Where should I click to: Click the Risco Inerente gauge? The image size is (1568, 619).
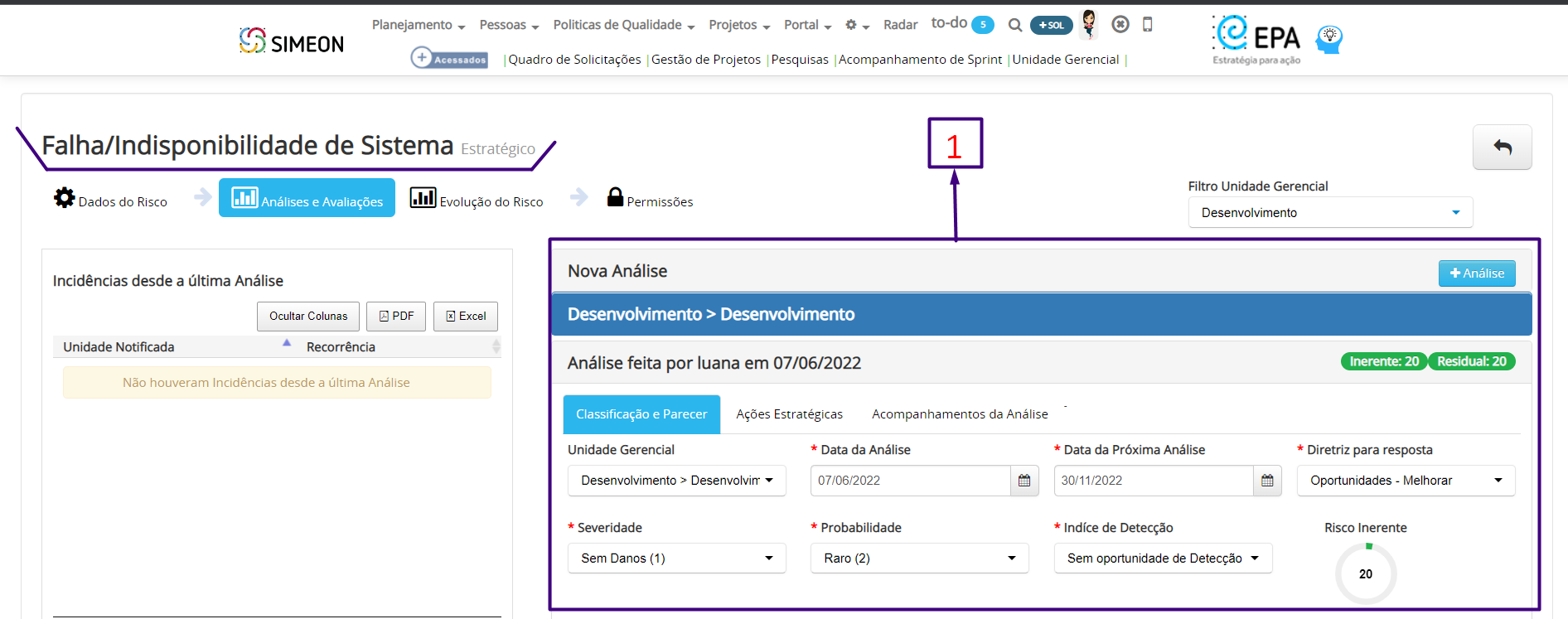[1366, 573]
